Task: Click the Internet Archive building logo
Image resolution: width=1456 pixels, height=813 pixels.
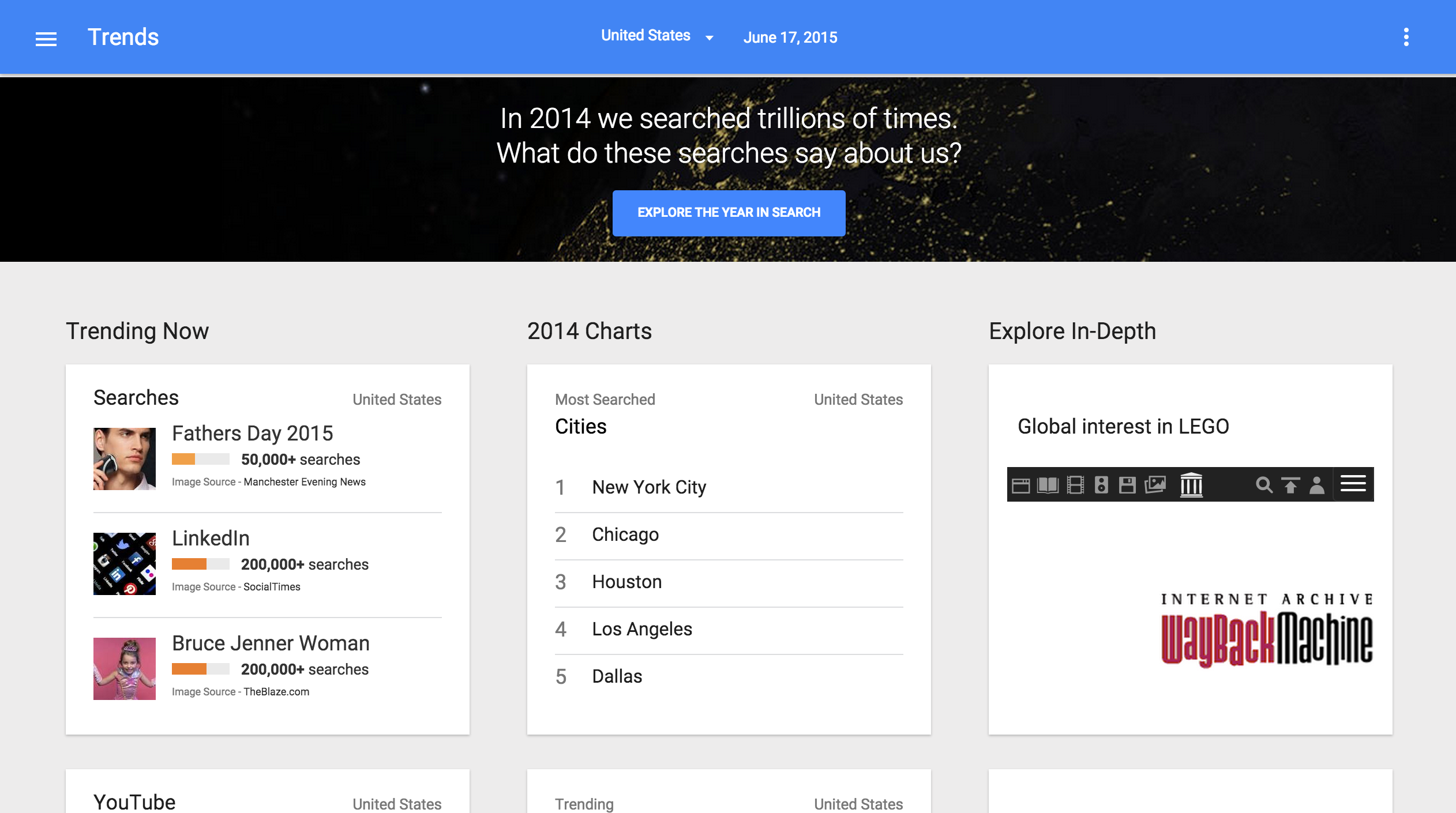Action: [x=1191, y=484]
